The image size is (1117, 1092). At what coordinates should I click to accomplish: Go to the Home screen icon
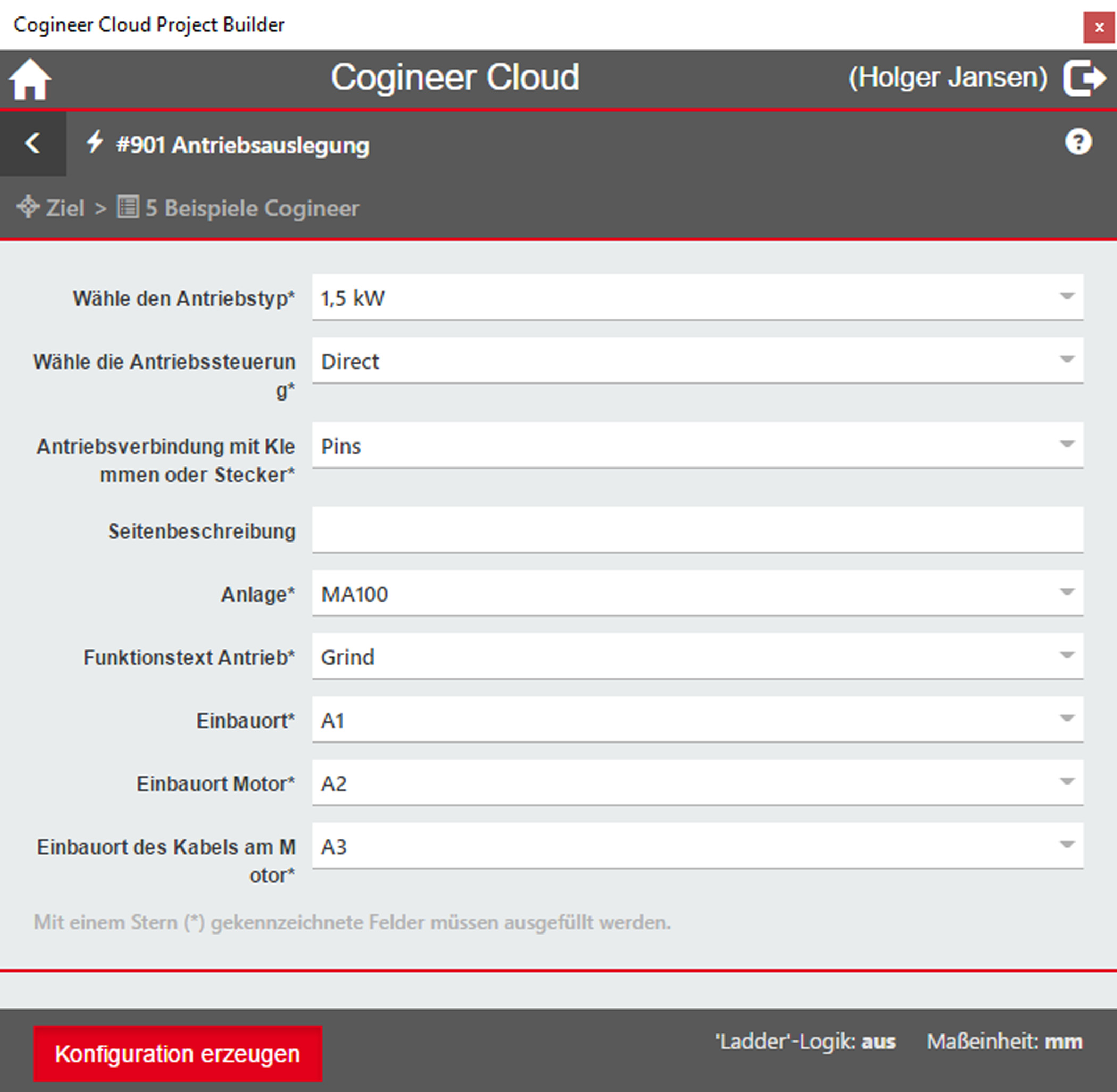pos(30,80)
